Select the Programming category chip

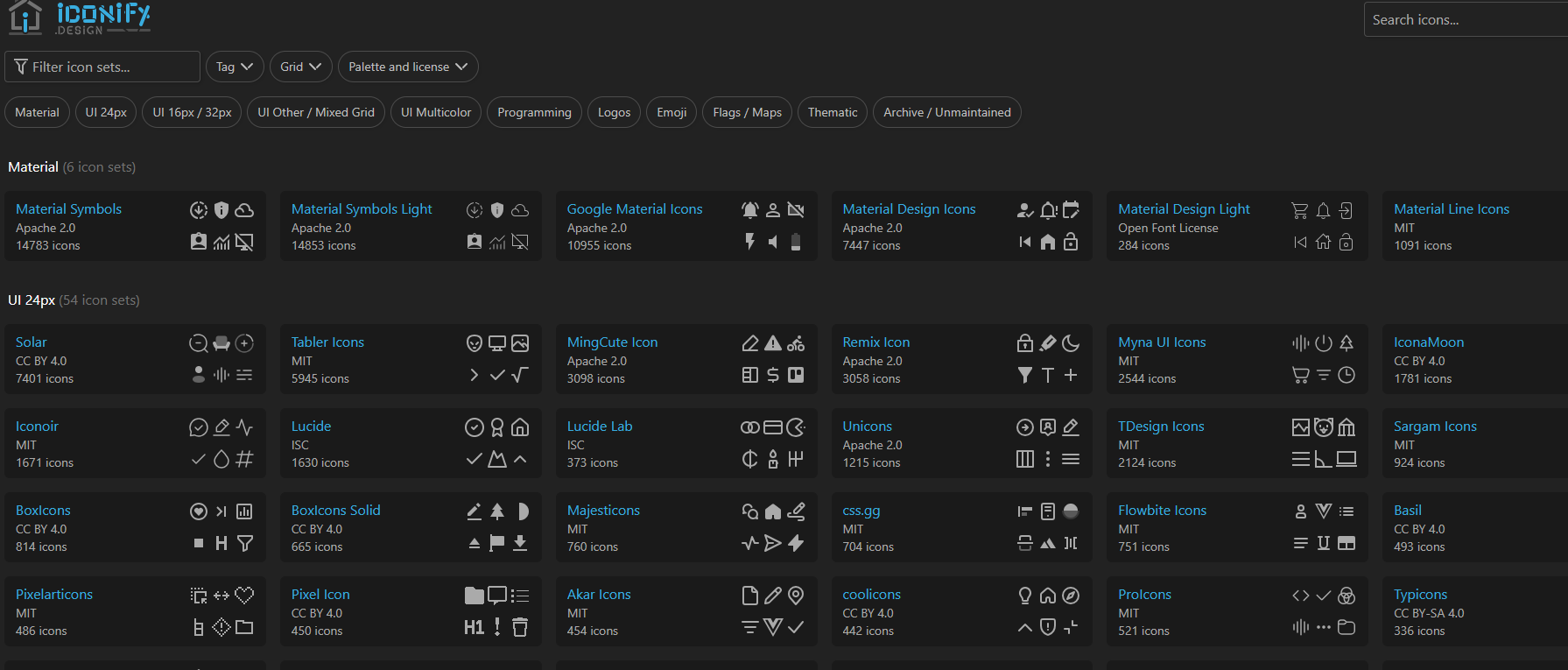[x=534, y=112]
